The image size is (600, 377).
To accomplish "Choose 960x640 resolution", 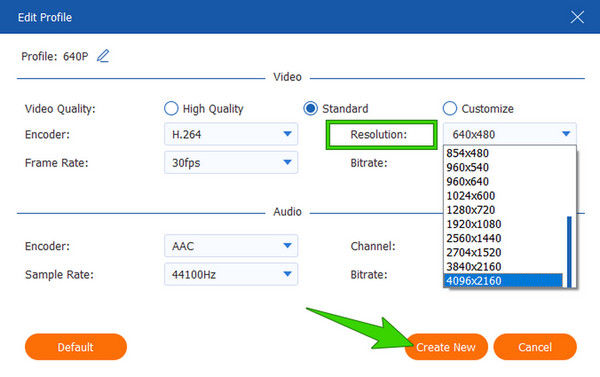I will click(503, 181).
